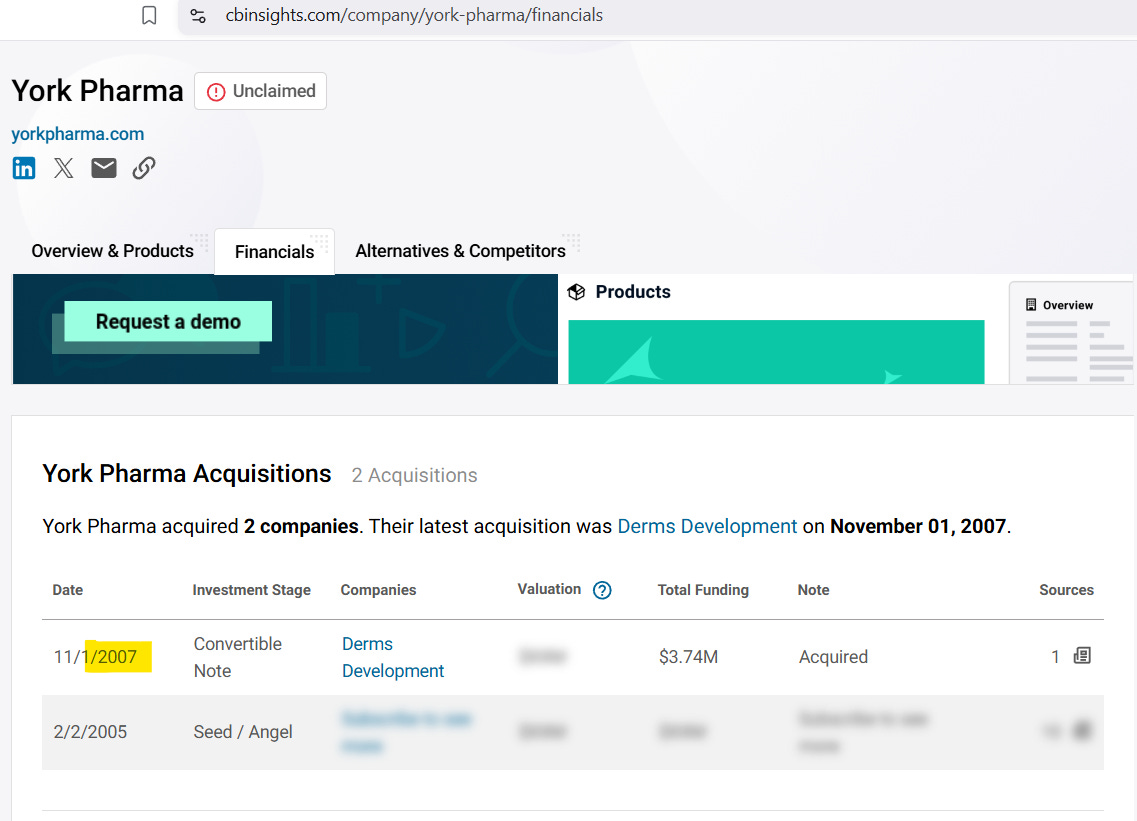Open Alternatives & Competitors tab

click(460, 251)
